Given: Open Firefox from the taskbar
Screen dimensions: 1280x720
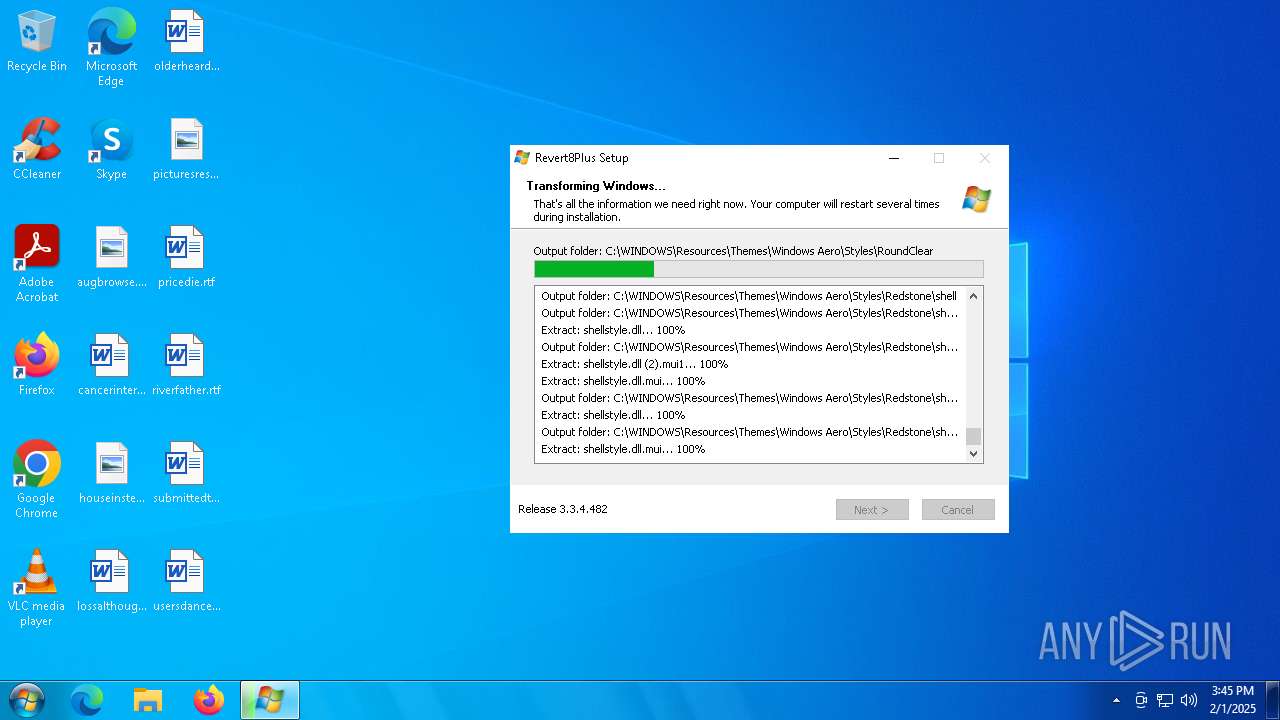Looking at the screenshot, I should (x=209, y=700).
